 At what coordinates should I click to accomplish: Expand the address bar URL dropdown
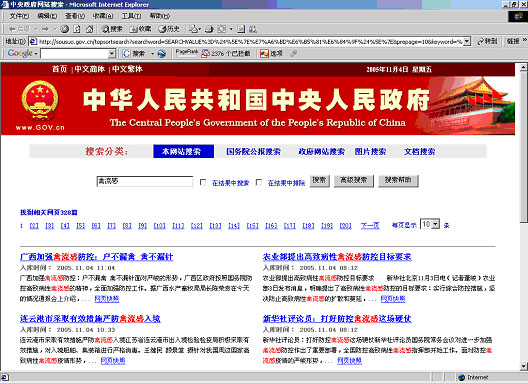point(466,41)
